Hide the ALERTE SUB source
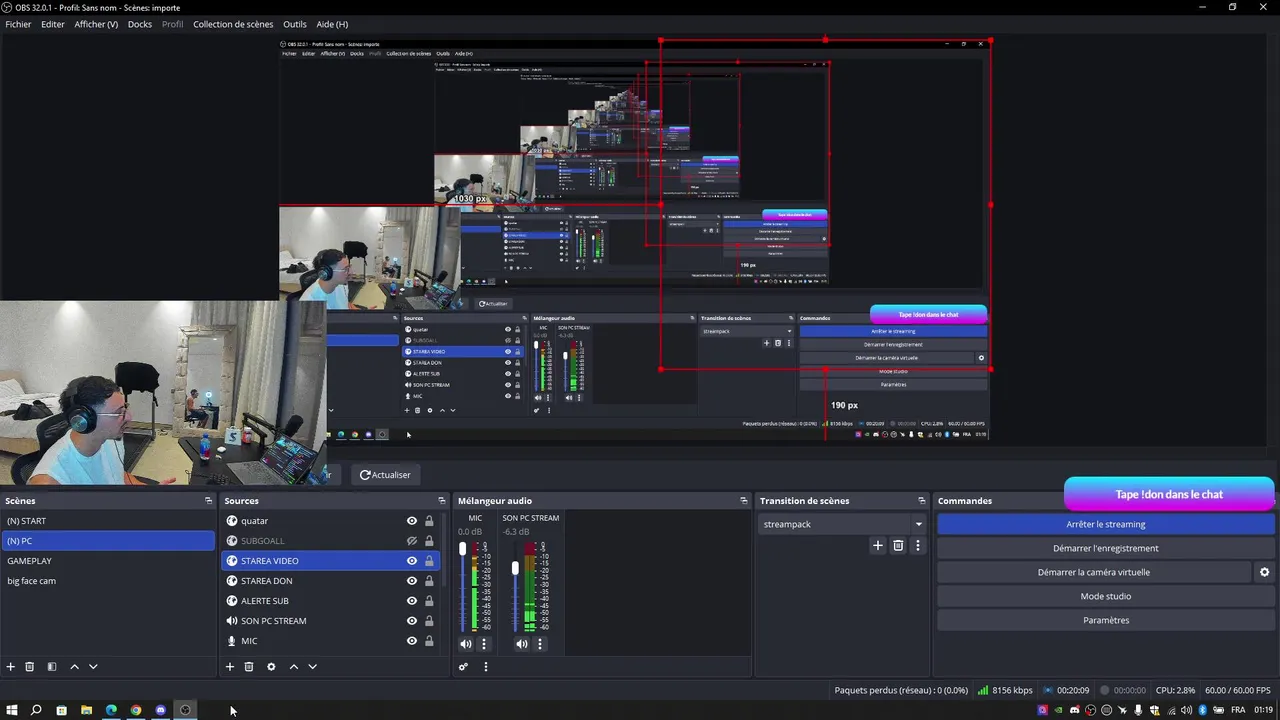Screen dimensions: 1280x720 point(411,601)
